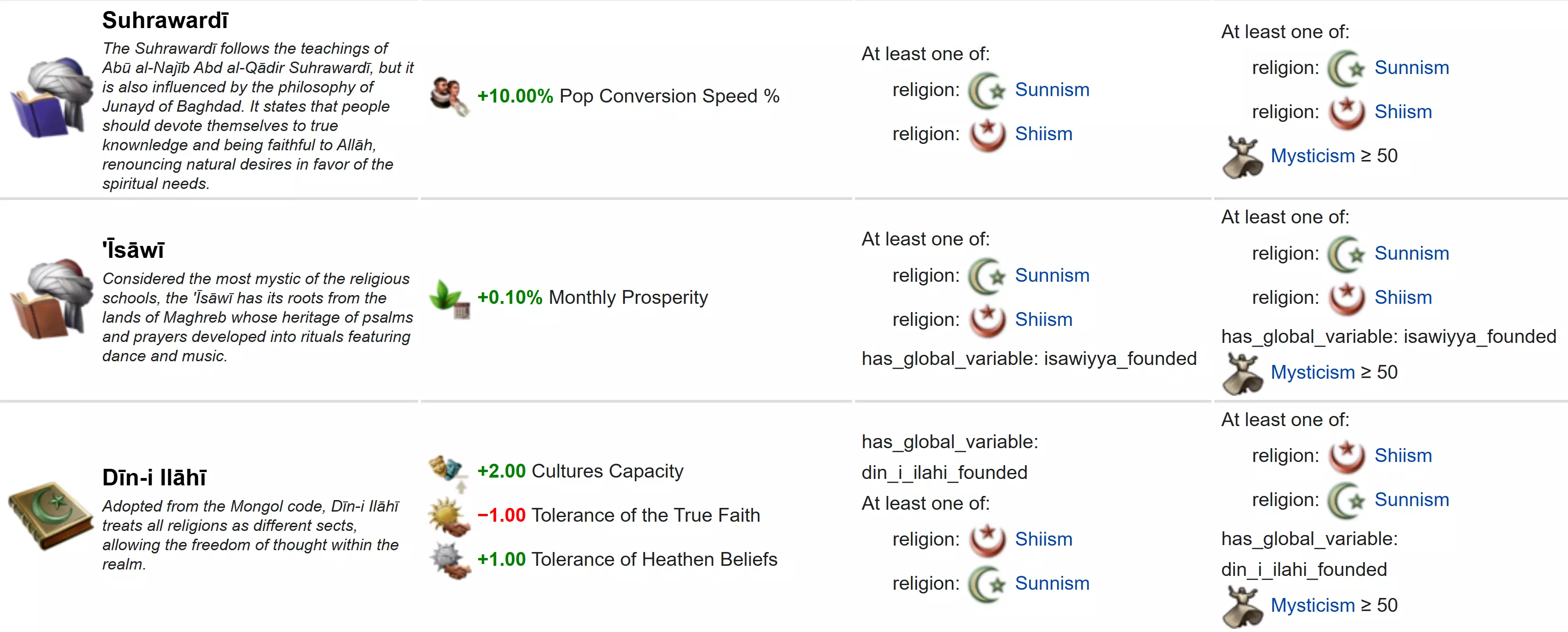Follow Shiism link nearest Tolerance of Heathen Beliefs
This screenshot has height=632, width=1568.
tap(1043, 540)
